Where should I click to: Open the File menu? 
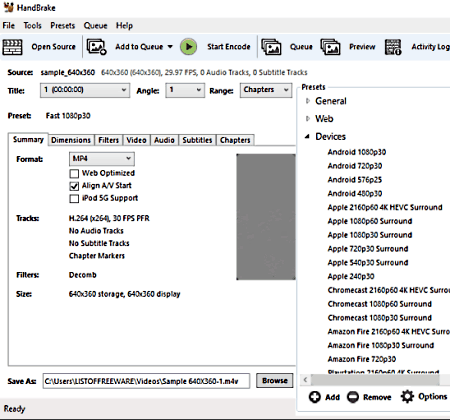pyautogui.click(x=9, y=26)
